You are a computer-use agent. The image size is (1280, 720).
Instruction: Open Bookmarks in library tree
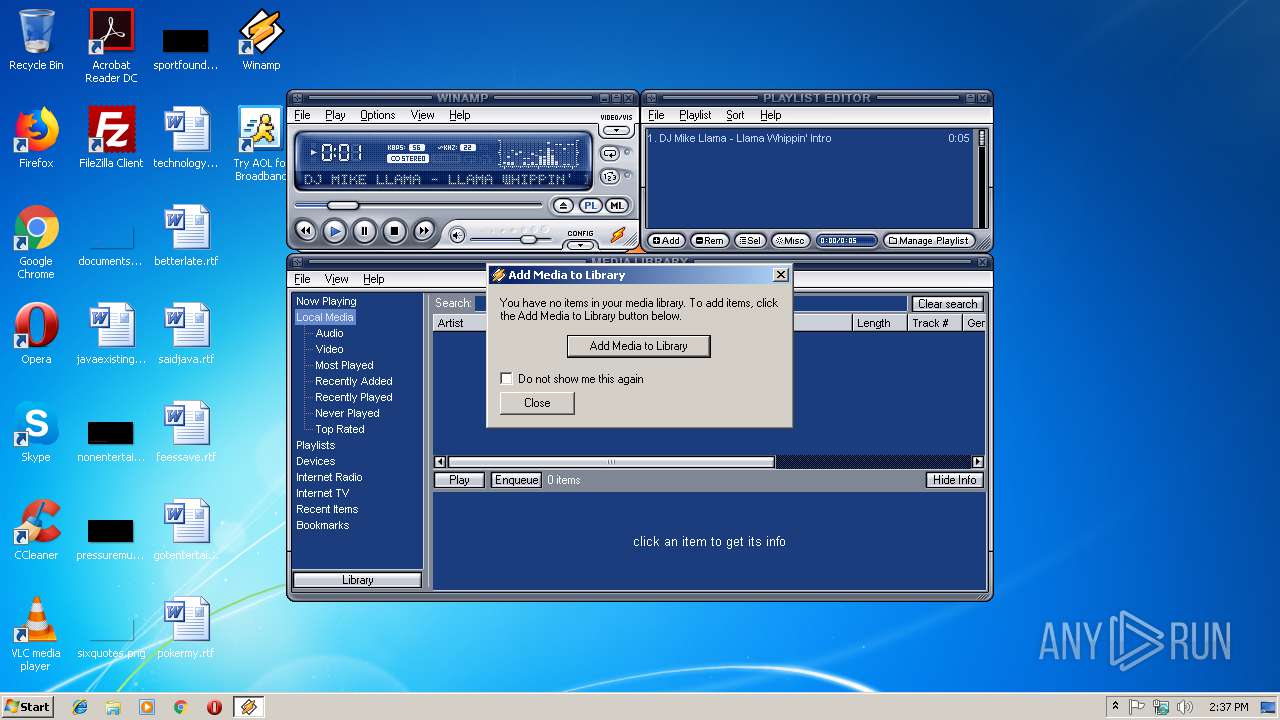click(x=322, y=525)
